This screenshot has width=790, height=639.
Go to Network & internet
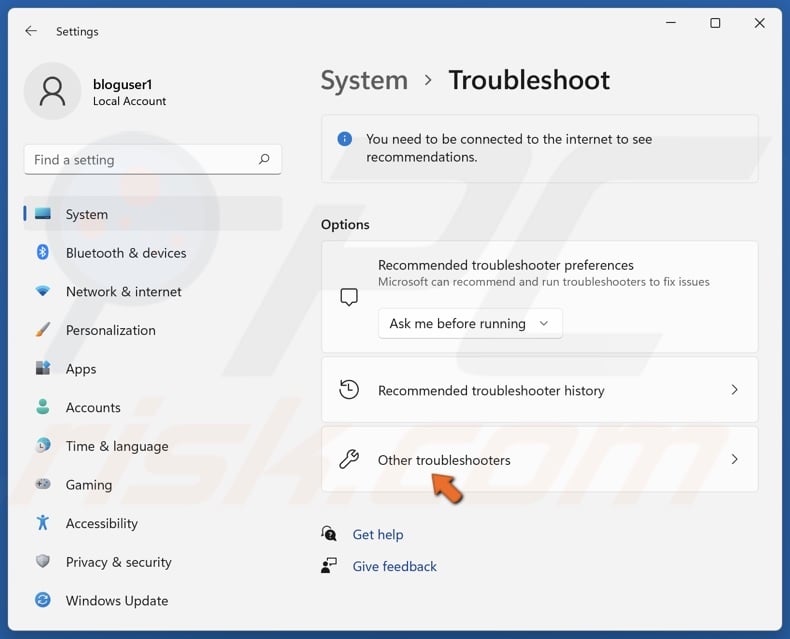coord(153,291)
